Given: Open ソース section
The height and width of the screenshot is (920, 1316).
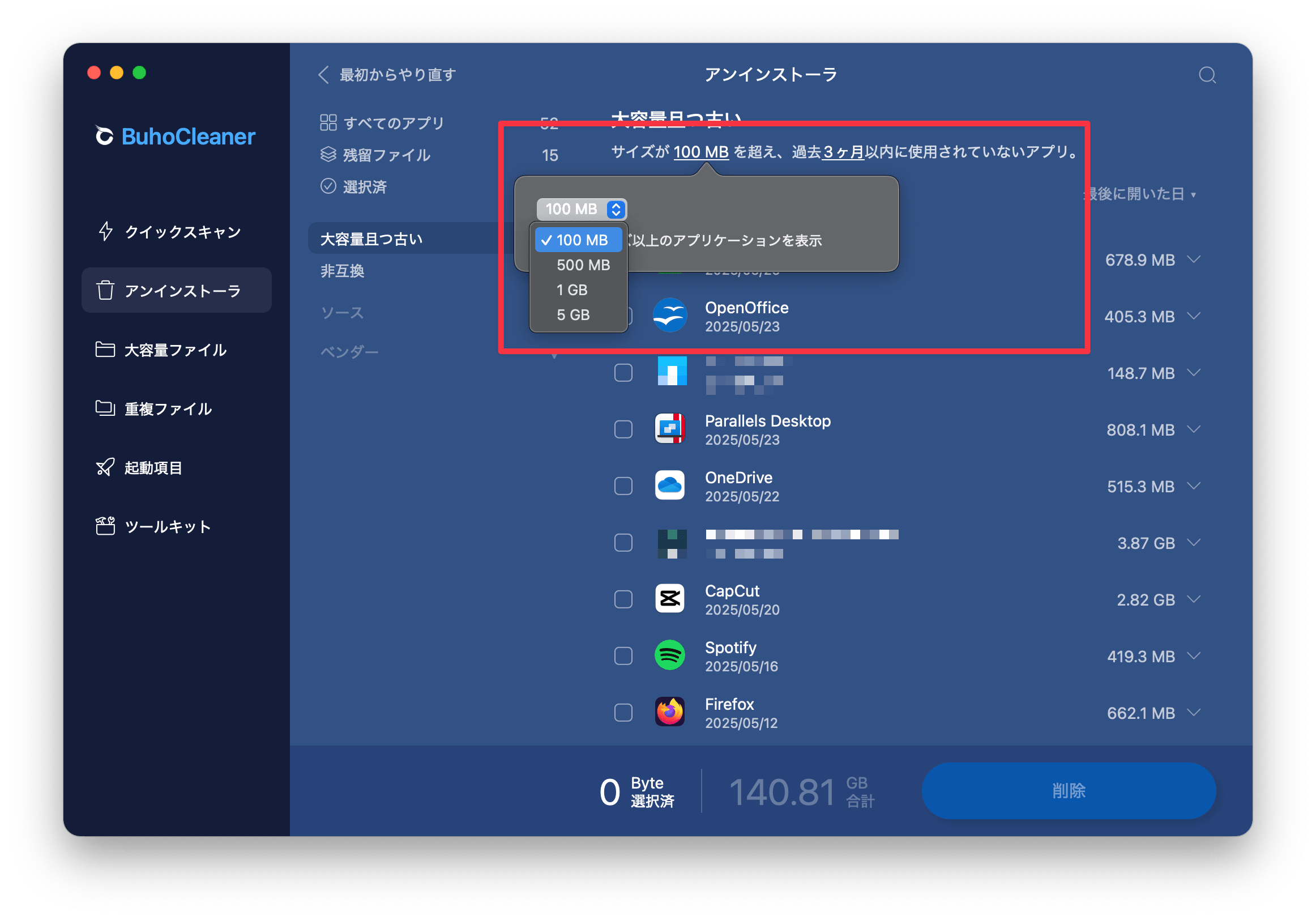Looking at the screenshot, I should tap(342, 313).
